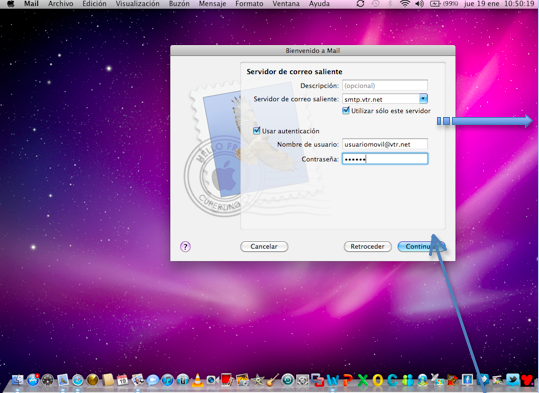Click the Descripción optional text field
This screenshot has height=393, width=539.
coord(385,86)
